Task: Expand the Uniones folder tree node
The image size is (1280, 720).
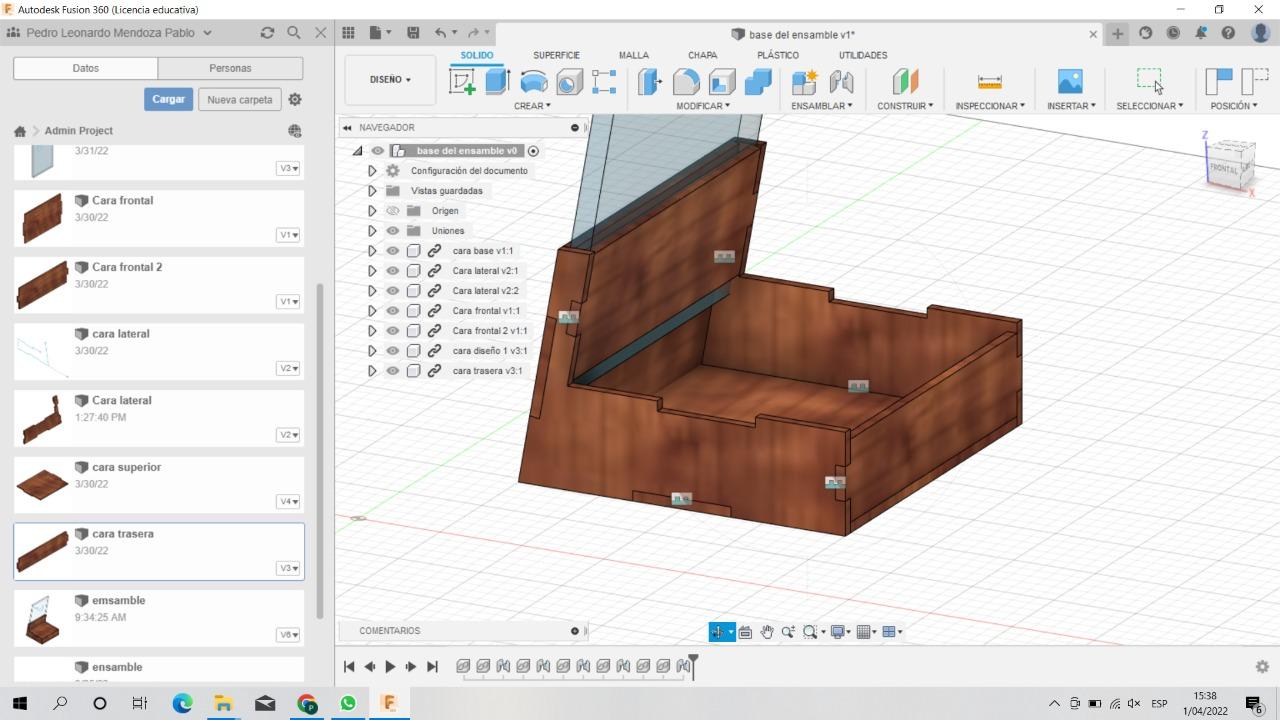Action: point(372,231)
